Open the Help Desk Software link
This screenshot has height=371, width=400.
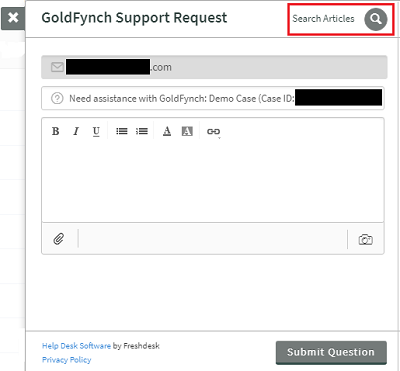(x=76, y=346)
